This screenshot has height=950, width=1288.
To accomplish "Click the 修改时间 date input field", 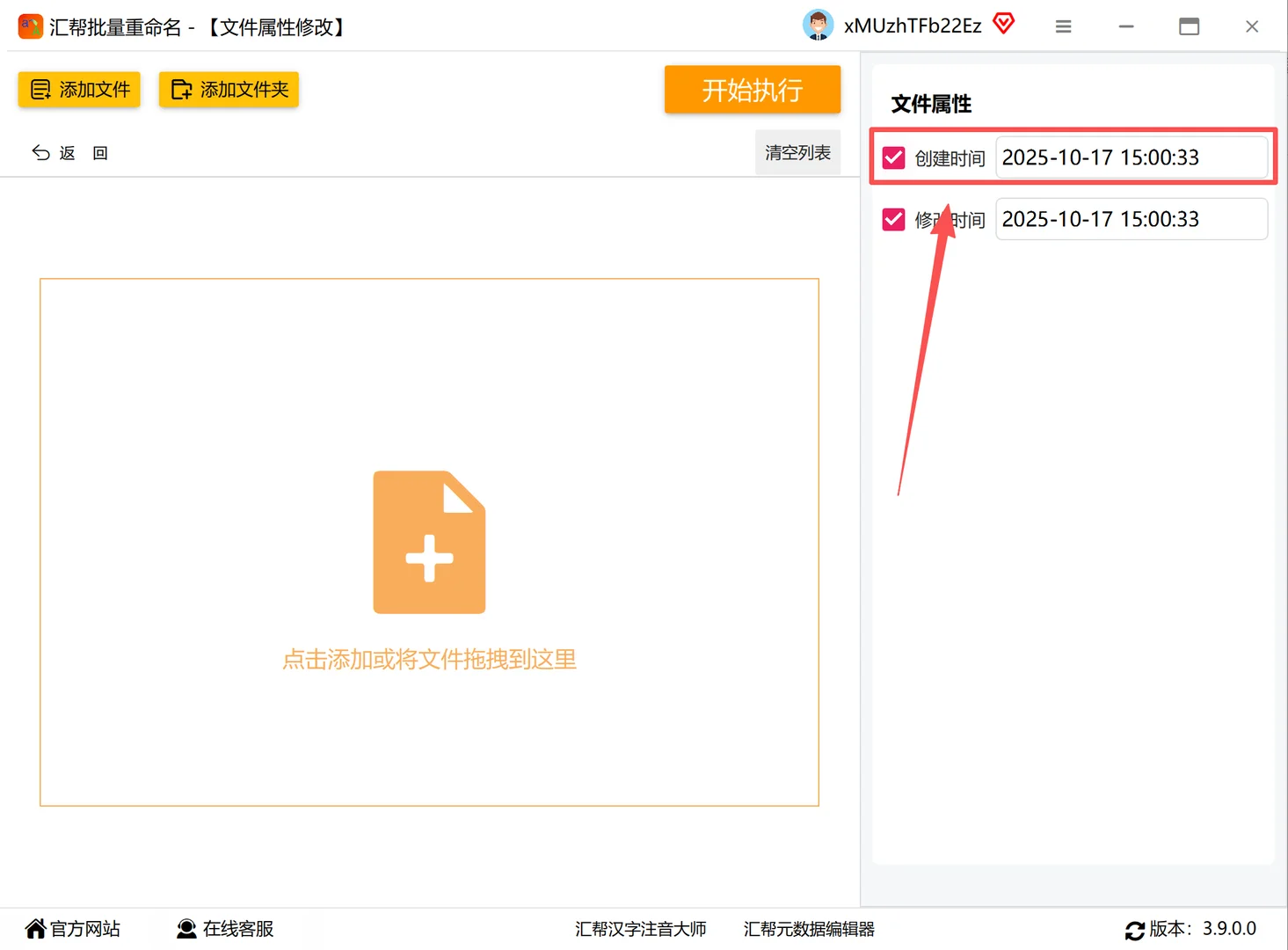I will (1132, 219).
